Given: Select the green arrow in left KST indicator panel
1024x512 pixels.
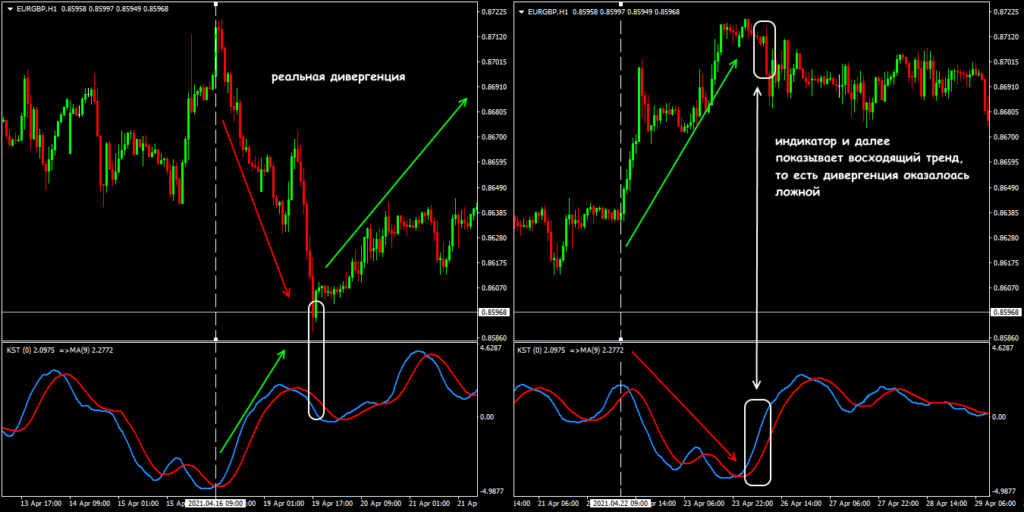Looking at the screenshot, I should pyautogui.click(x=252, y=400).
